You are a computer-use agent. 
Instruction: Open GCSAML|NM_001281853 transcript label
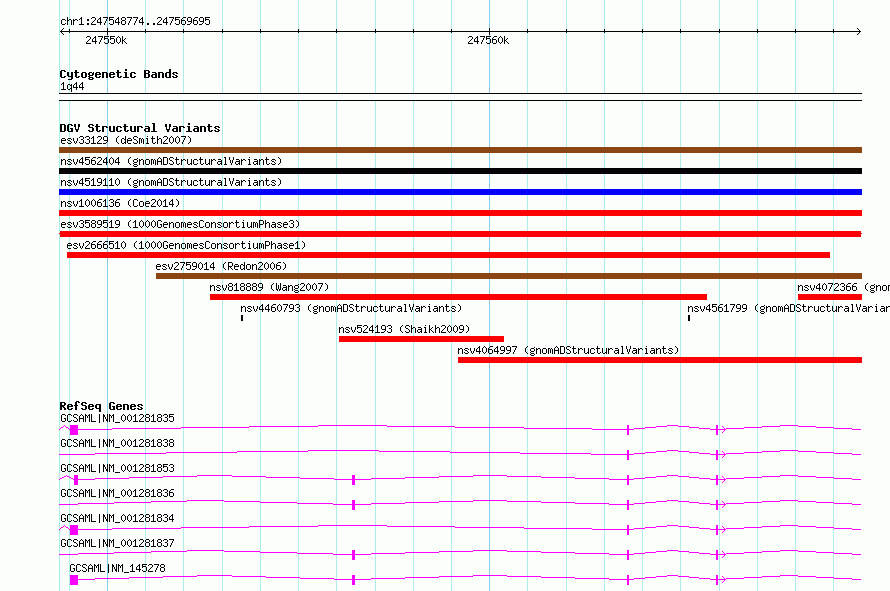117,468
